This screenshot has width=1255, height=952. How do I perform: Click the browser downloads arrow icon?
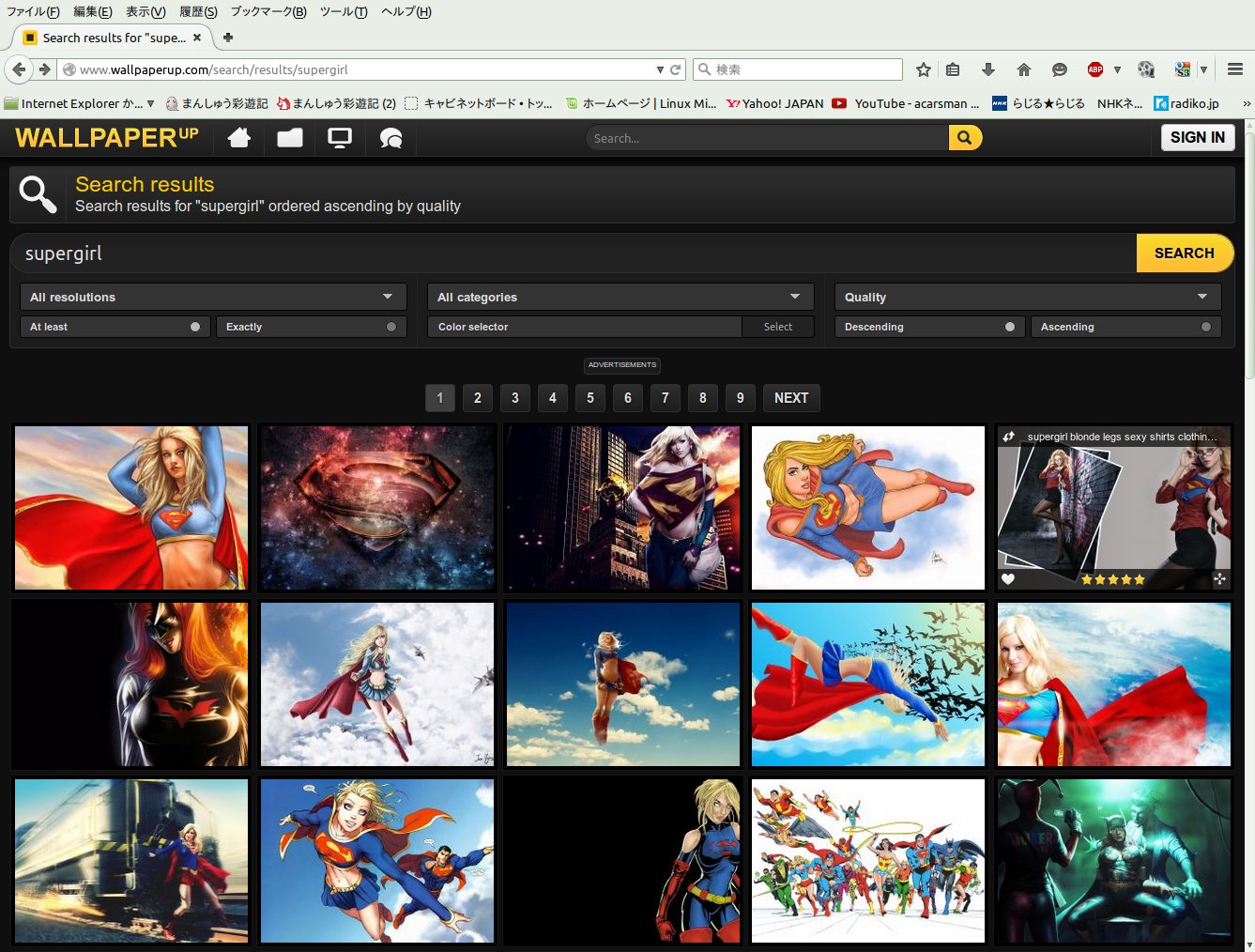pyautogui.click(x=987, y=69)
